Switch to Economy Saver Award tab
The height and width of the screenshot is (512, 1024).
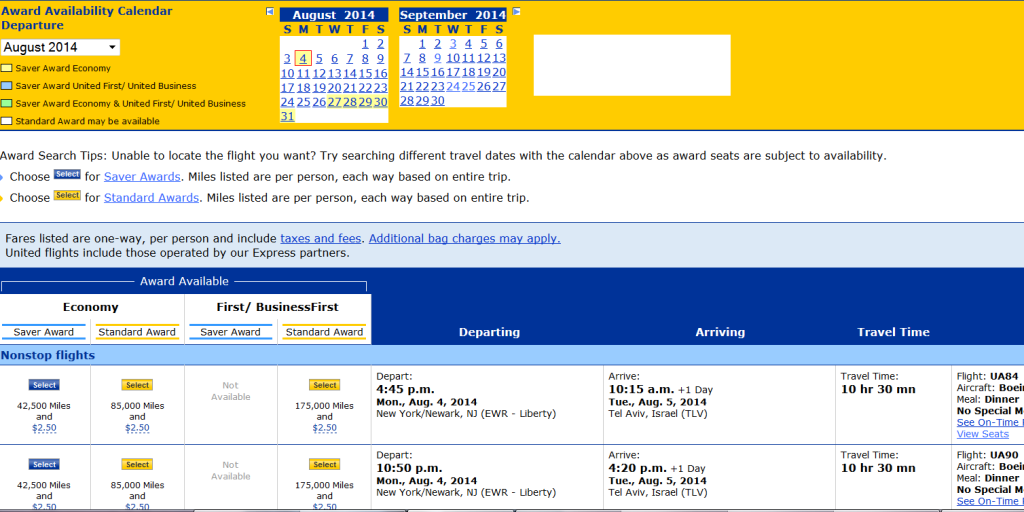[44, 332]
